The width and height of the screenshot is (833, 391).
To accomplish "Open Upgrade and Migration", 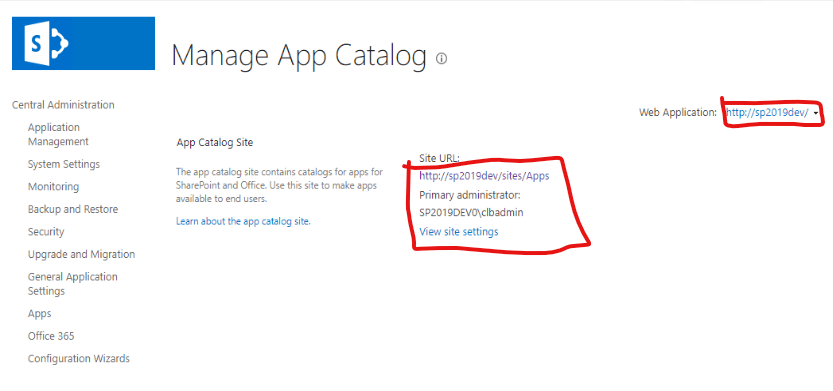I will pos(81,254).
